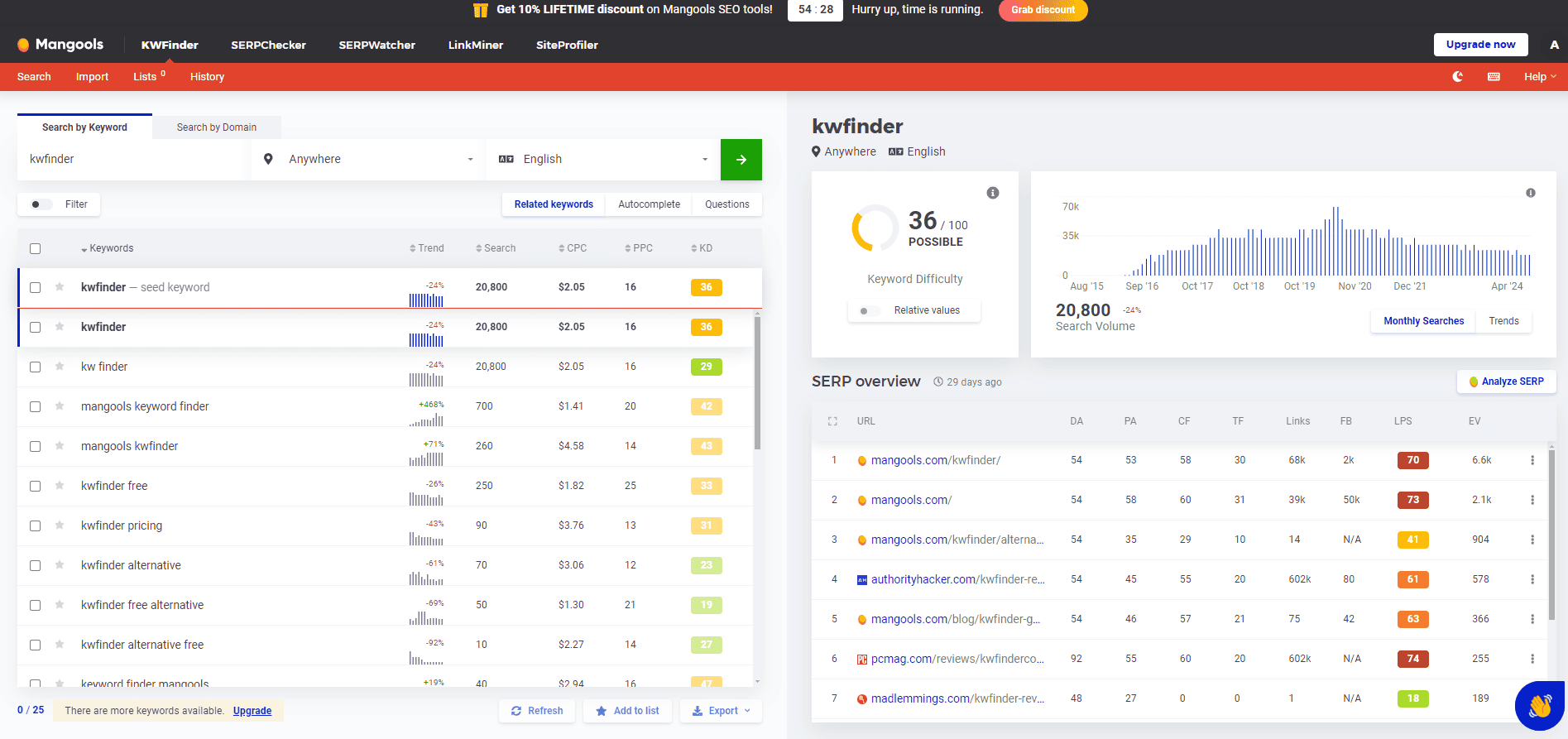Star the kwfinder alternative free keyword
The height and width of the screenshot is (739, 1568).
[x=60, y=645]
